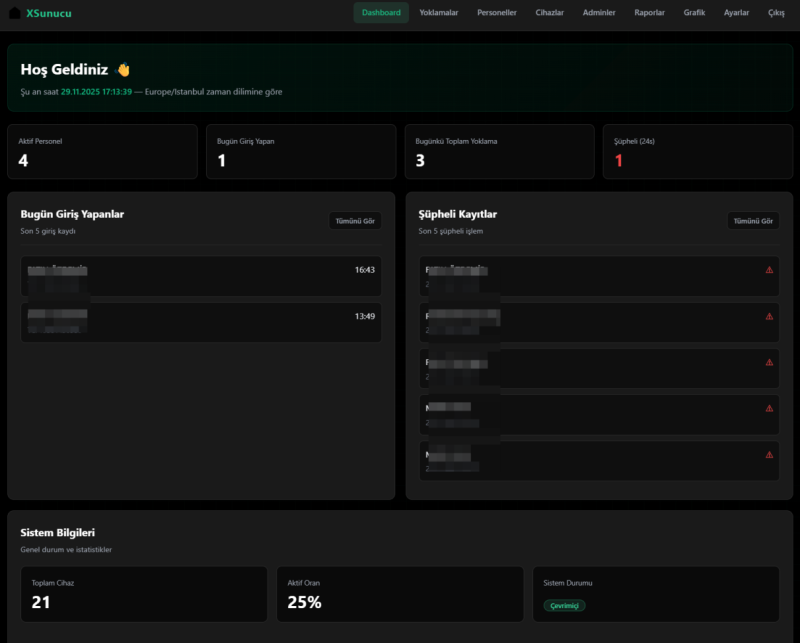
Task: Click the Aktif Personel card
Action: (103, 152)
